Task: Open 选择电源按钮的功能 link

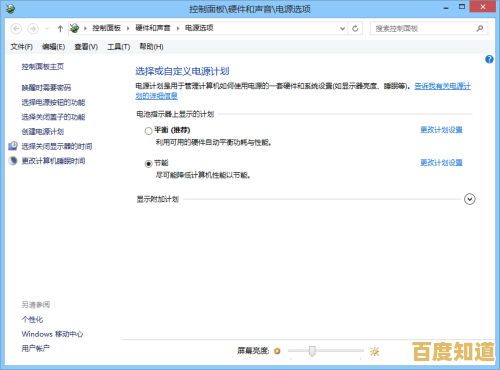Action: [x=53, y=102]
